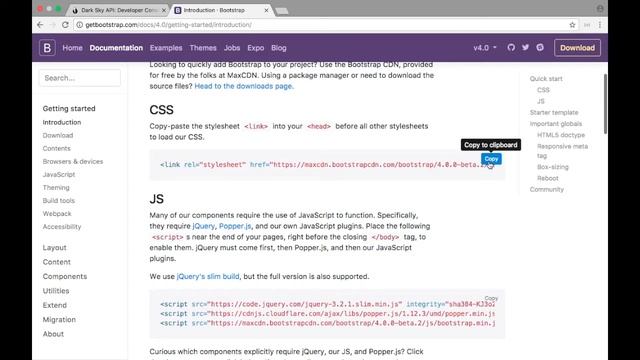Click the Bootstrap B logo icon
This screenshot has width=640, height=360.
point(47,48)
